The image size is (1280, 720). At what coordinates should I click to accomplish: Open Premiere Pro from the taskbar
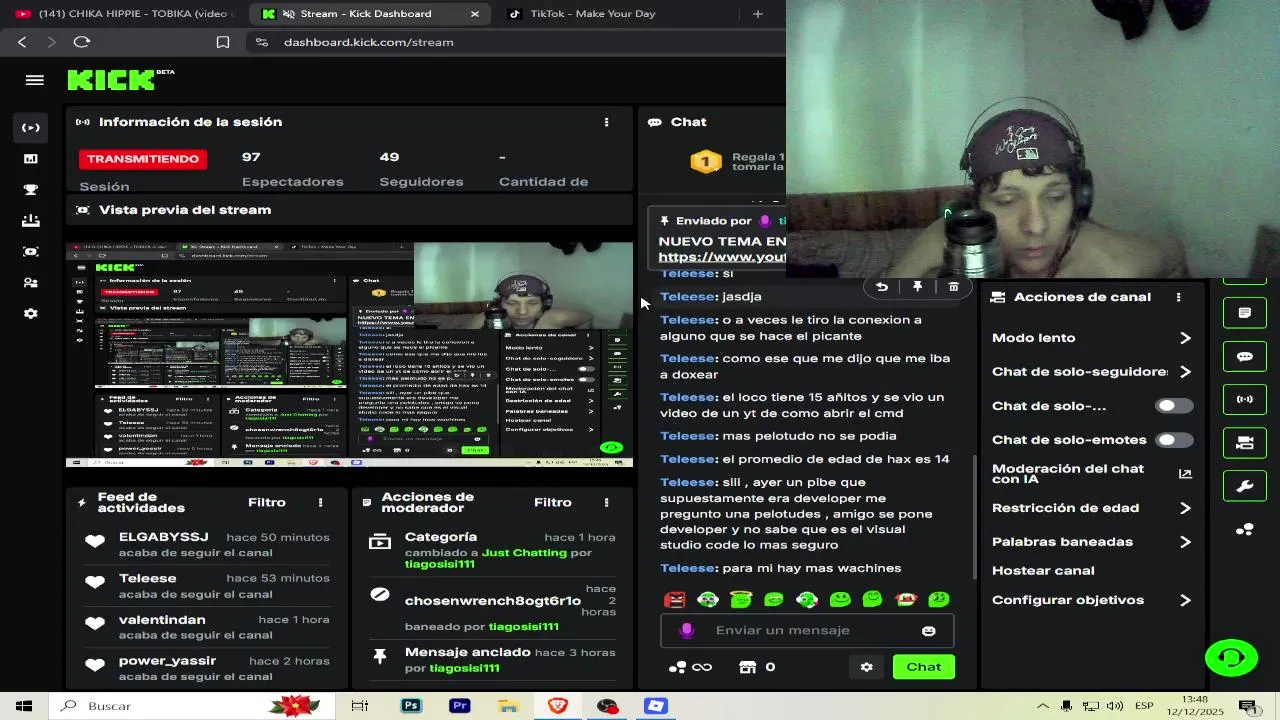click(x=460, y=706)
